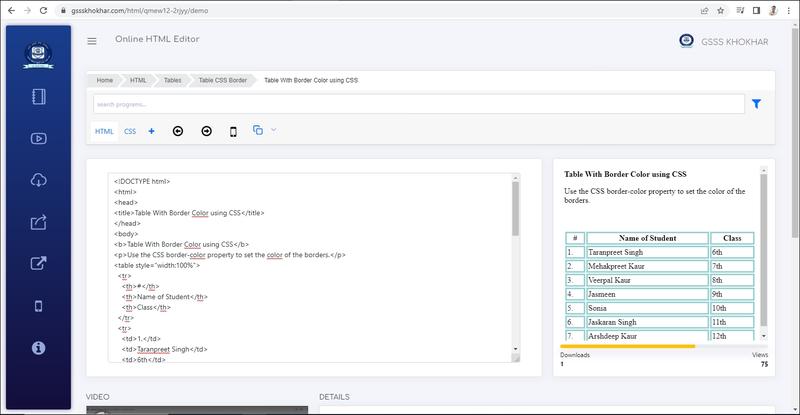Go to next program with right arrow
This screenshot has height=415, width=800.
(206, 131)
